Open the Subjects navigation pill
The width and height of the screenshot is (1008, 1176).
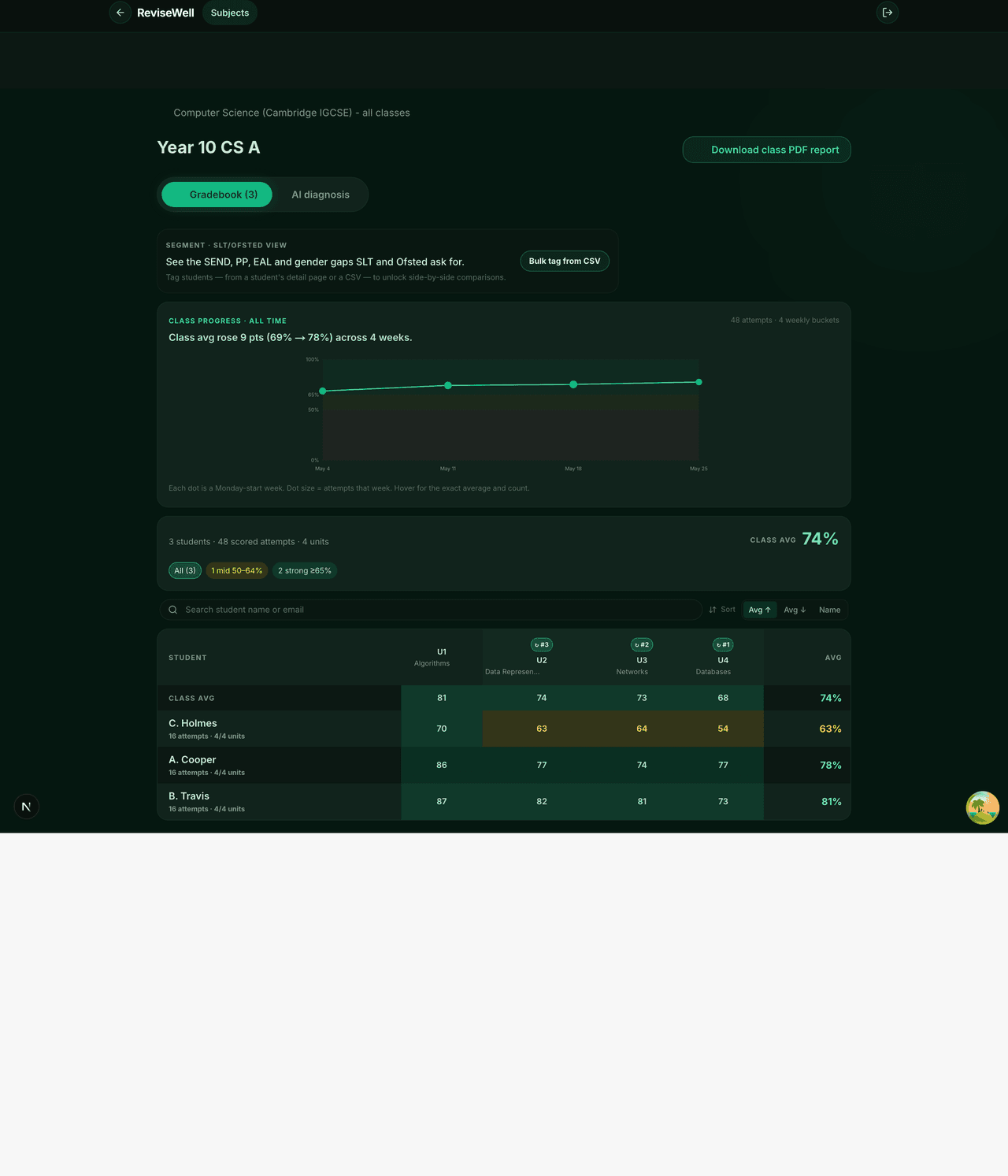point(230,13)
